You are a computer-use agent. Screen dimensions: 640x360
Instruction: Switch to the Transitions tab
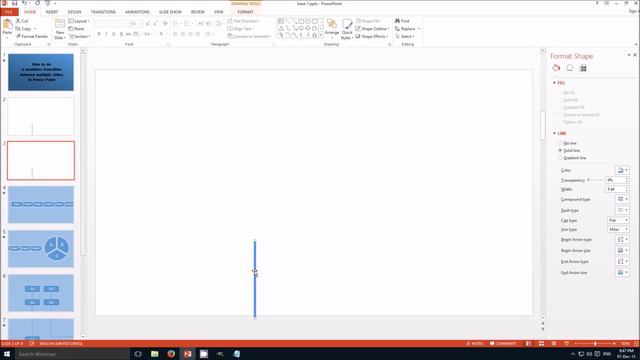pyautogui.click(x=103, y=12)
